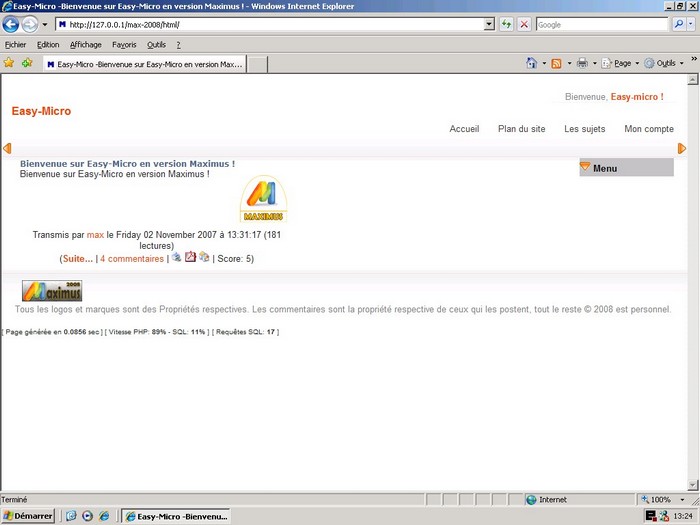
Task: Click the Démarrer start button
Action: pyautogui.click(x=28, y=516)
